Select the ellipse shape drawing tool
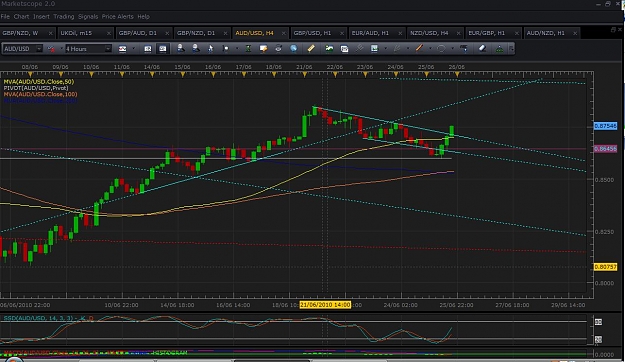 click(x=441, y=49)
